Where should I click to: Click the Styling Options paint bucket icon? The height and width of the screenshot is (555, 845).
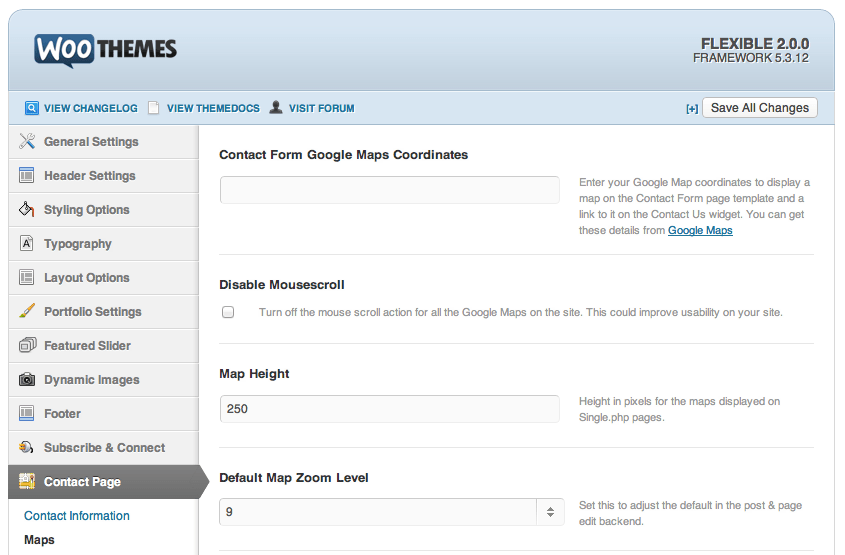point(27,209)
